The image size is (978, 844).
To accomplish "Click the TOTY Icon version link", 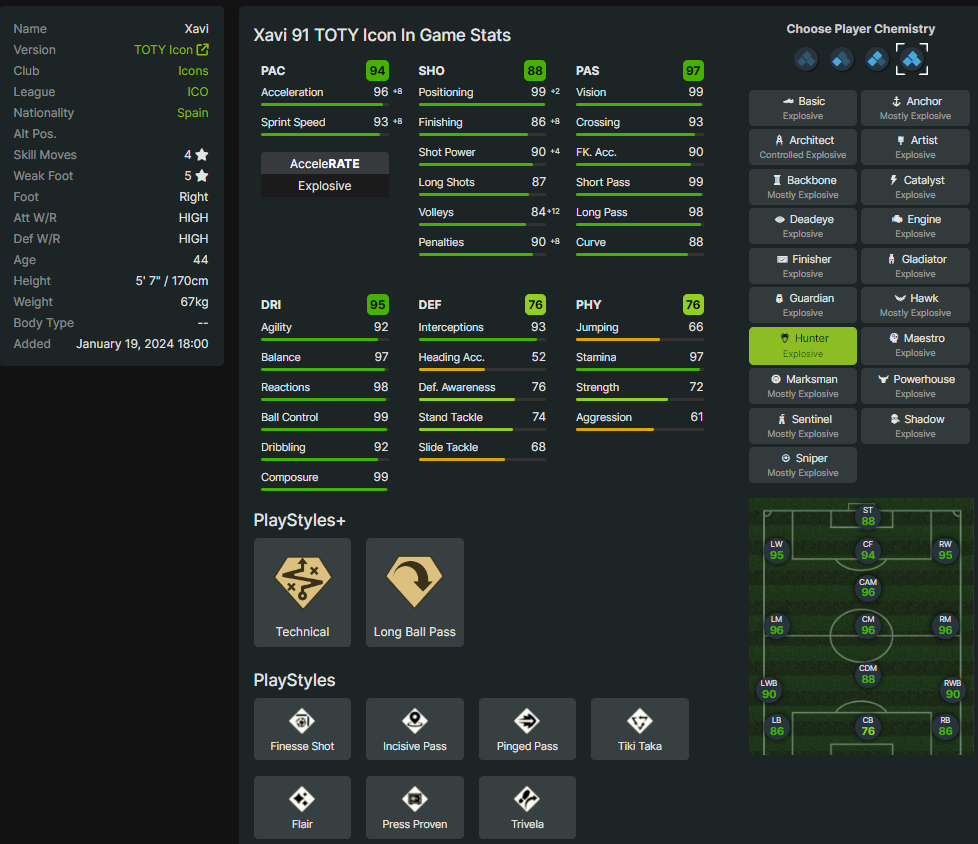I will point(163,50).
